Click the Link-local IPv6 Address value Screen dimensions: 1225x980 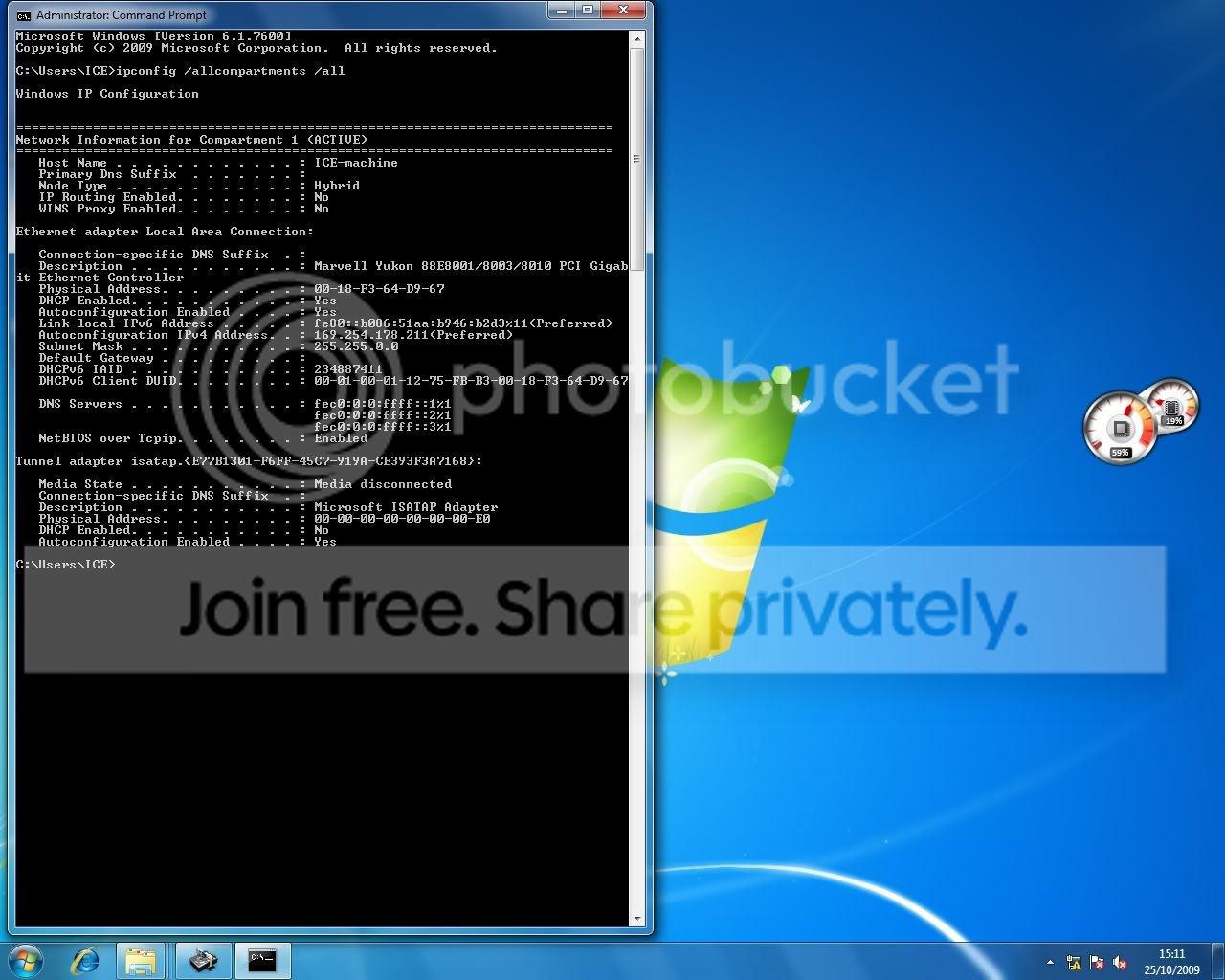pos(463,323)
